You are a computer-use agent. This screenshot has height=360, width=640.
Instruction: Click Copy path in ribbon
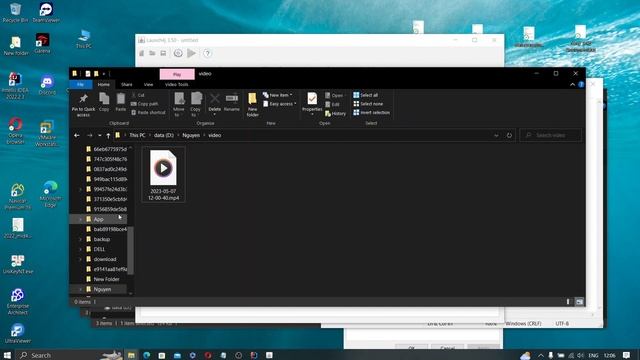pyautogui.click(x=144, y=104)
